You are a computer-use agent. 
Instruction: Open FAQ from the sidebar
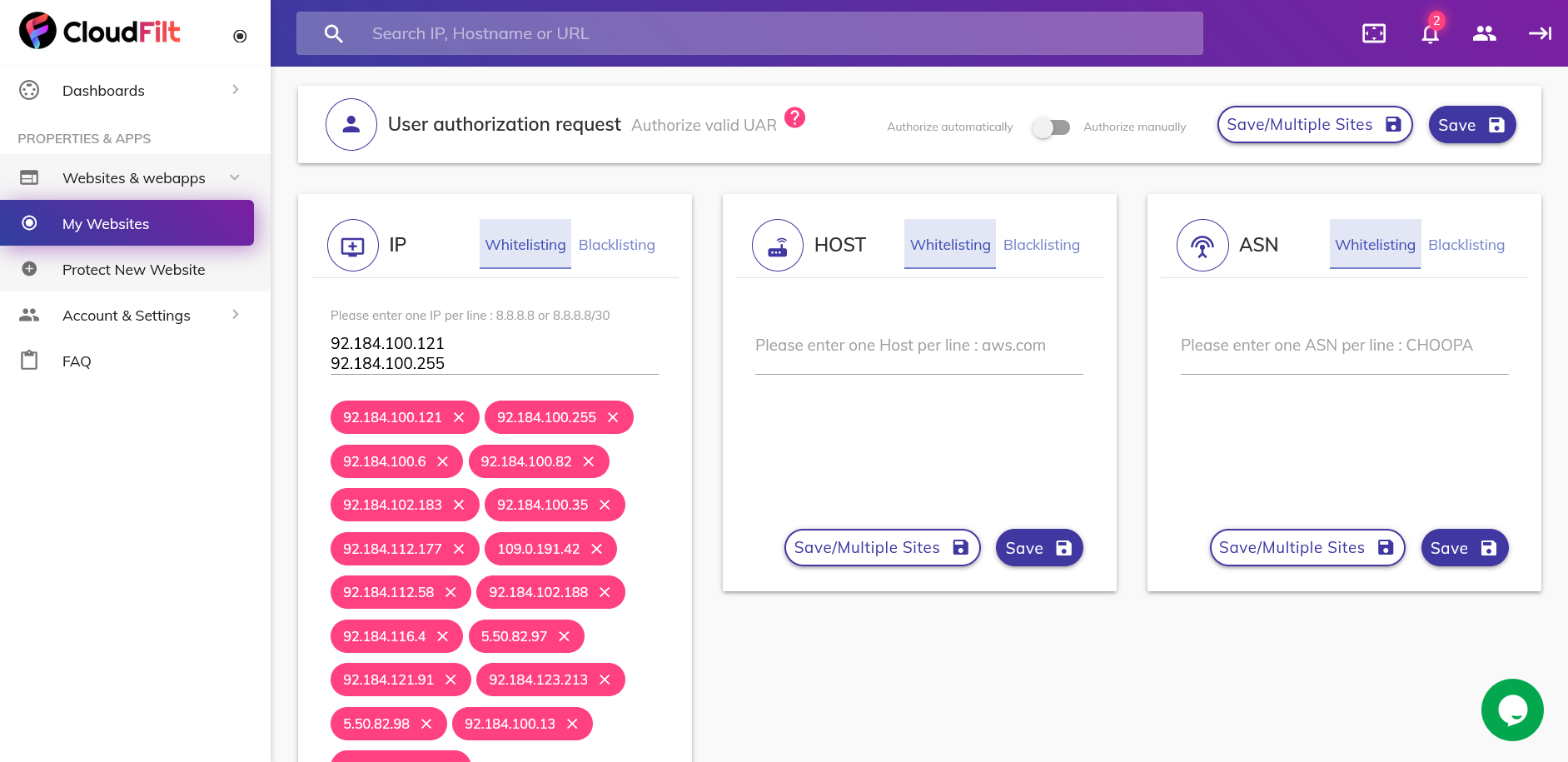point(76,361)
